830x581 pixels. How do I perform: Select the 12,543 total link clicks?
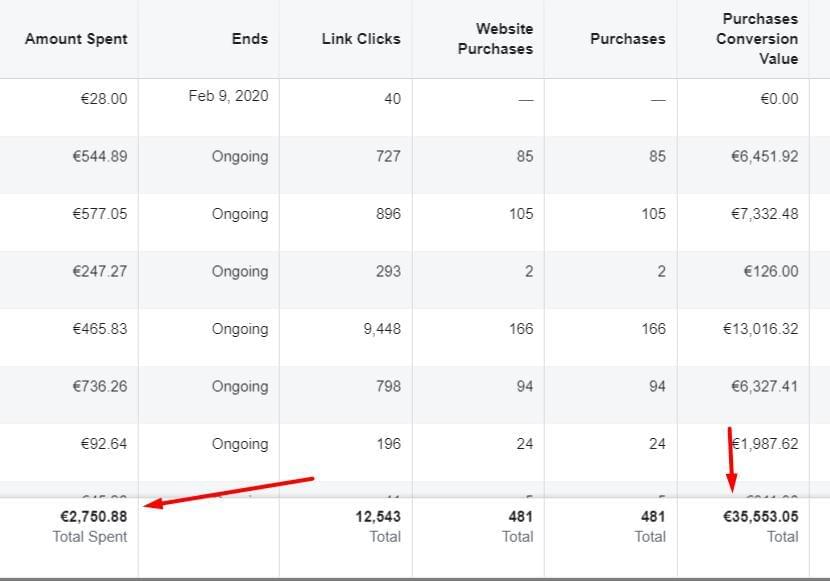(x=377, y=517)
